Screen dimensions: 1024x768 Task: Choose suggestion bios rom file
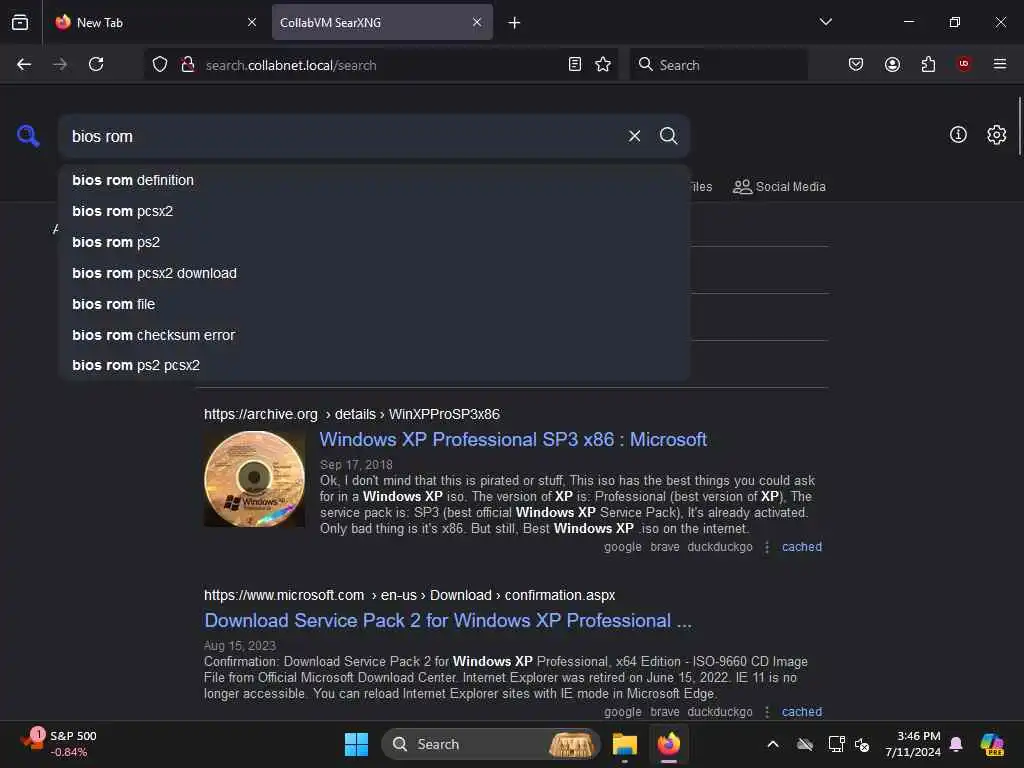tap(374, 304)
